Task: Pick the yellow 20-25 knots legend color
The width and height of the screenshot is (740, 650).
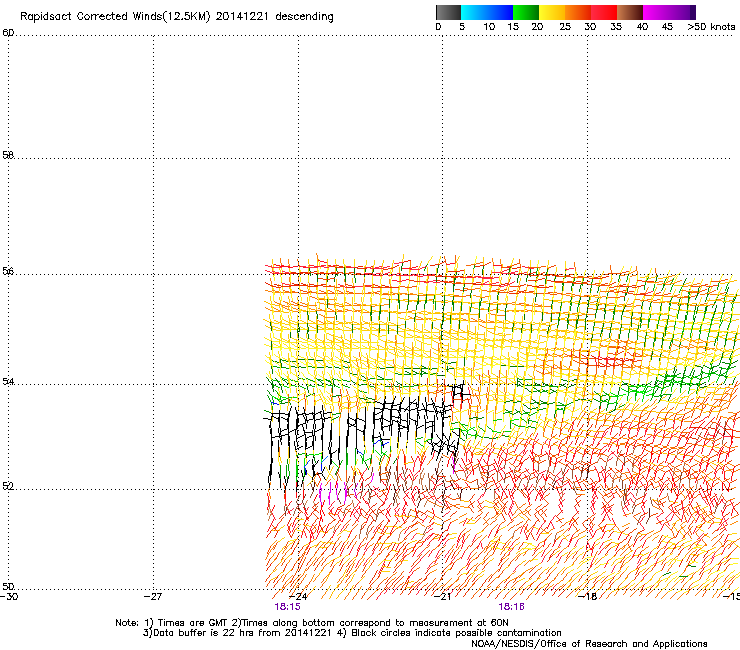Action: pos(552,12)
